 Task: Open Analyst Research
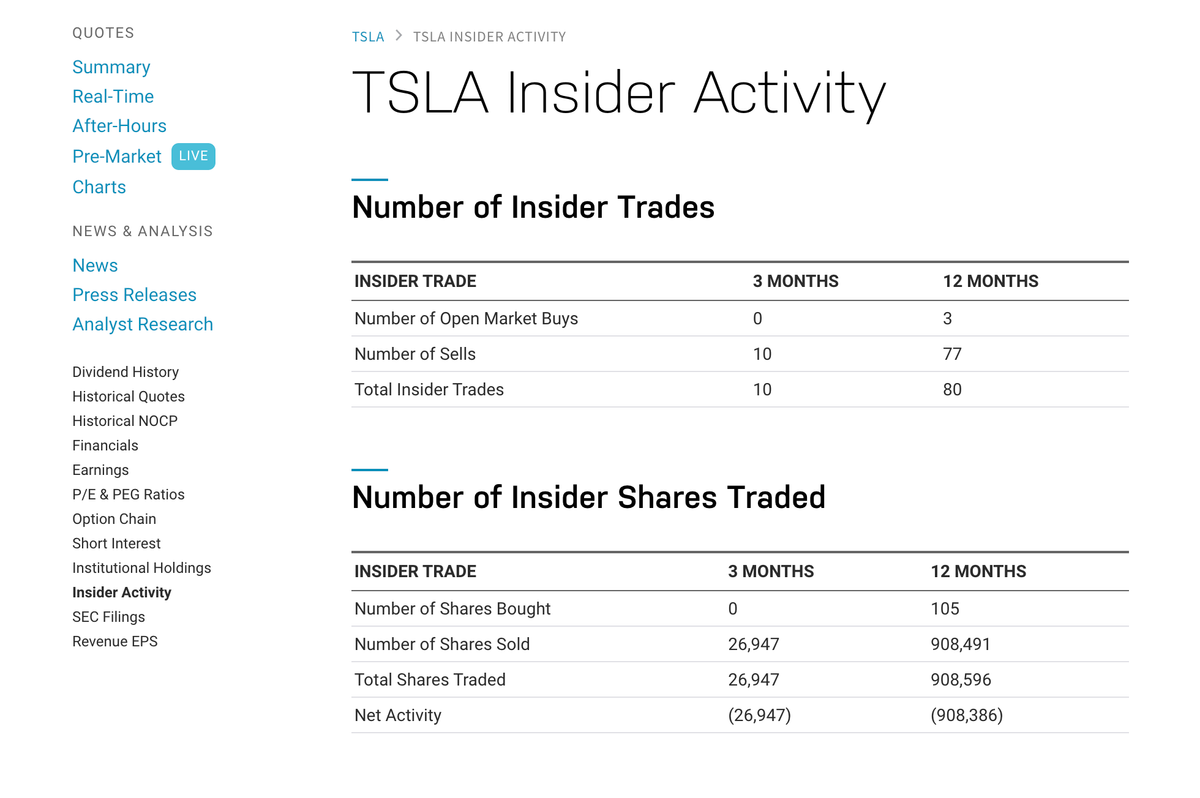coord(142,324)
